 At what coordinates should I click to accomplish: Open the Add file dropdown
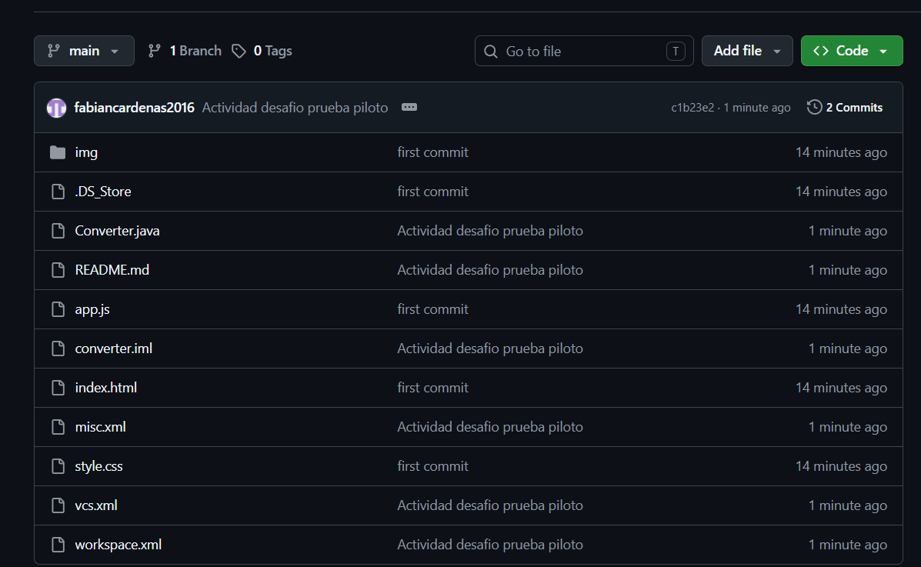click(x=747, y=51)
